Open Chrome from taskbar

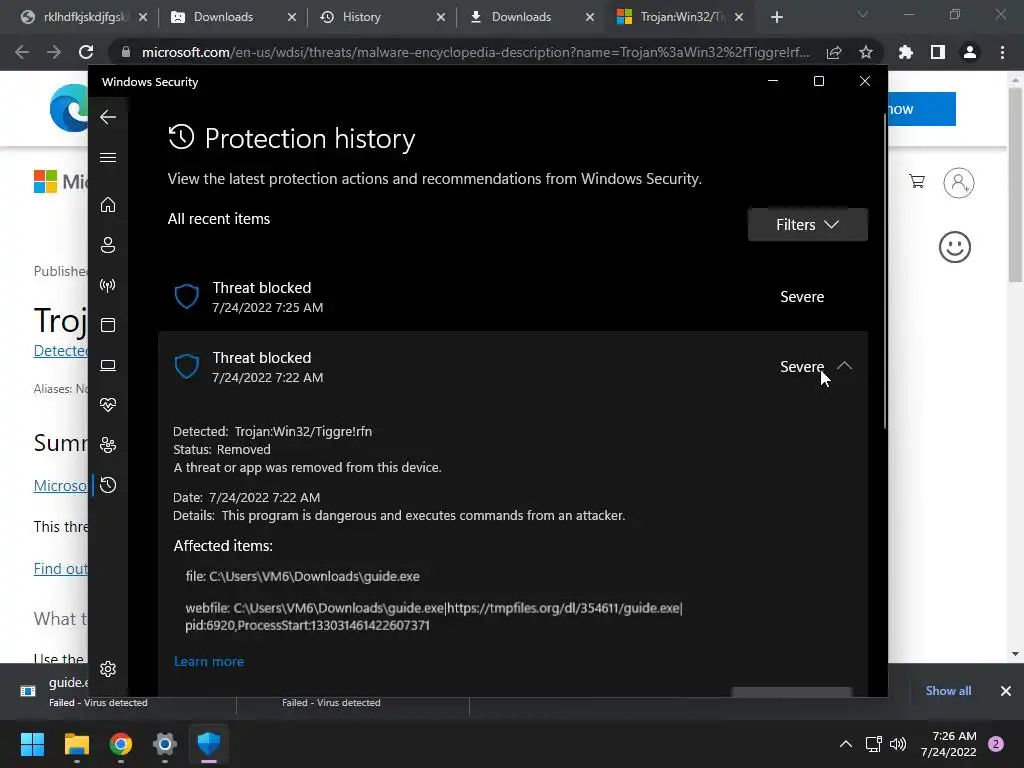tap(121, 744)
